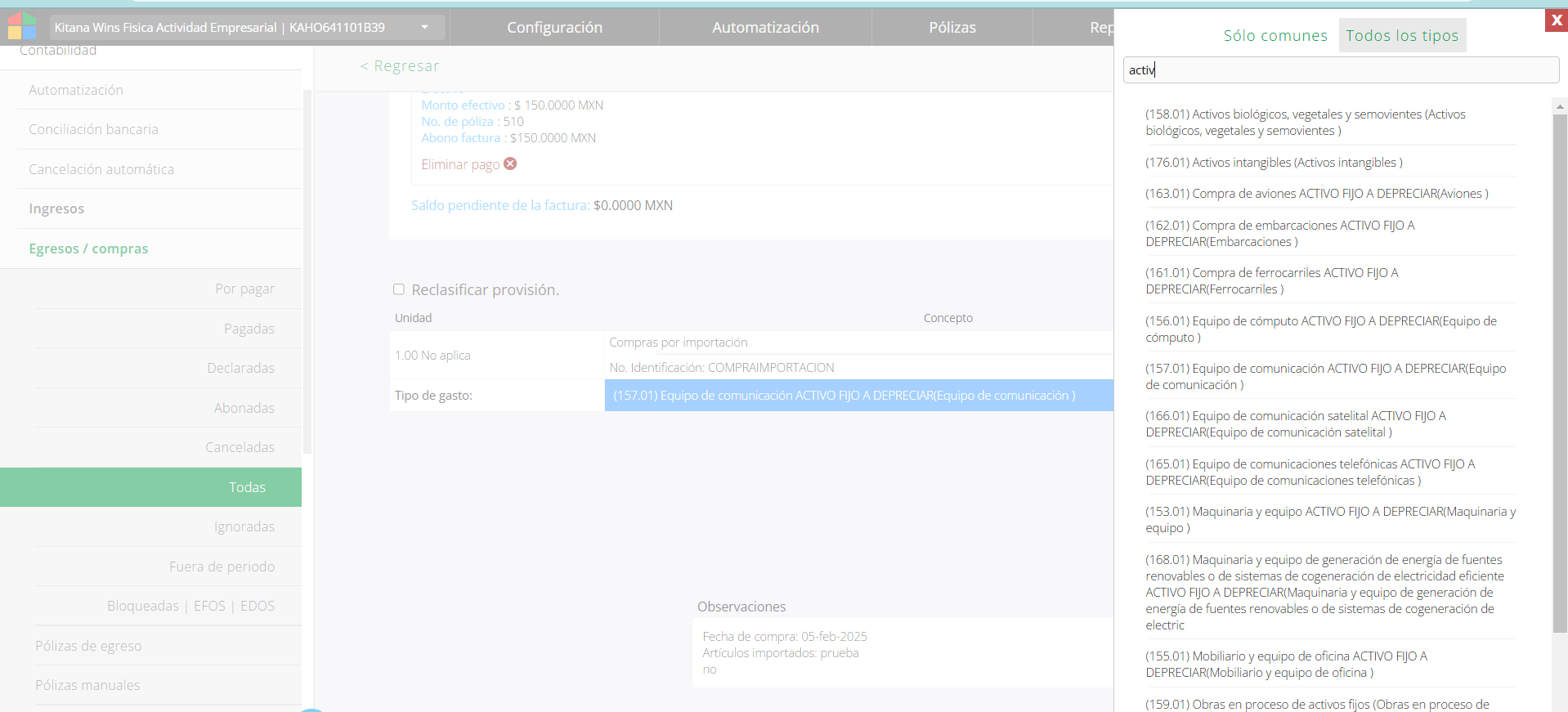
Task: Click the Regresar link
Action: coord(400,66)
